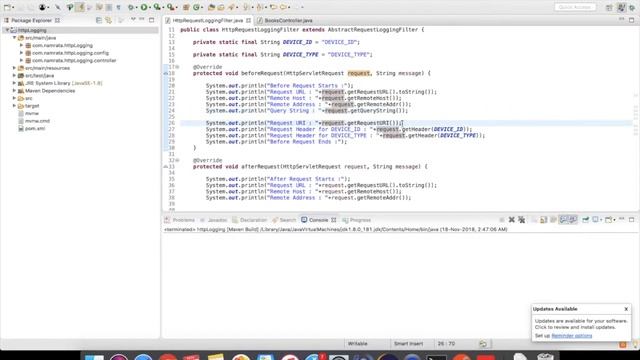Switch to the HttpRequestLoggingFilter.java tab
Viewport: 640px width, 360px height.
tap(207, 20)
